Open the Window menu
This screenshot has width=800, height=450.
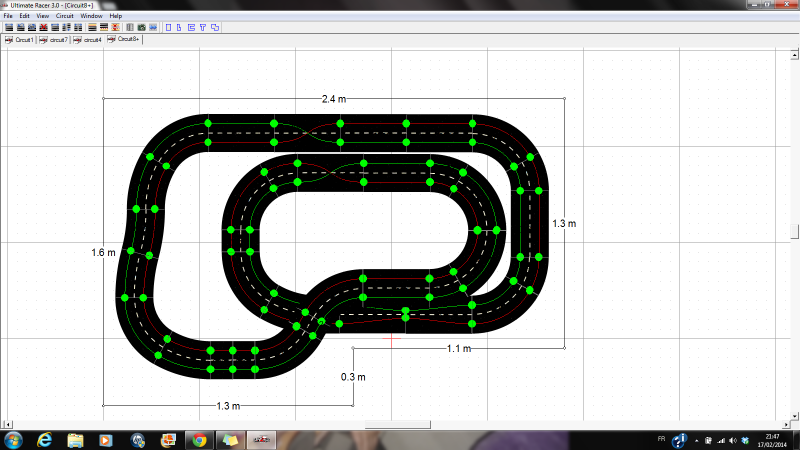pyautogui.click(x=91, y=16)
